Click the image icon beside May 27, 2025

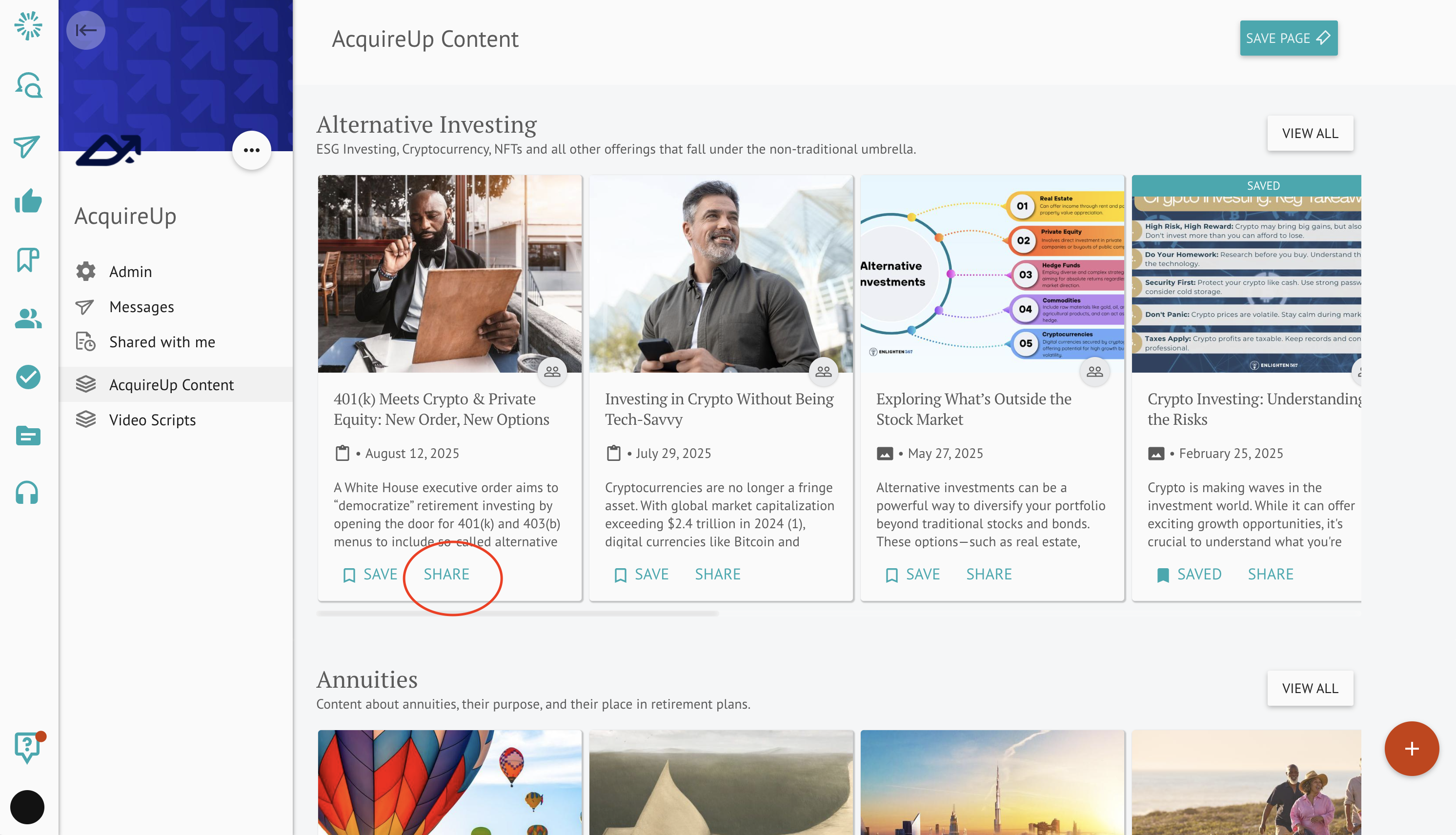click(885, 454)
